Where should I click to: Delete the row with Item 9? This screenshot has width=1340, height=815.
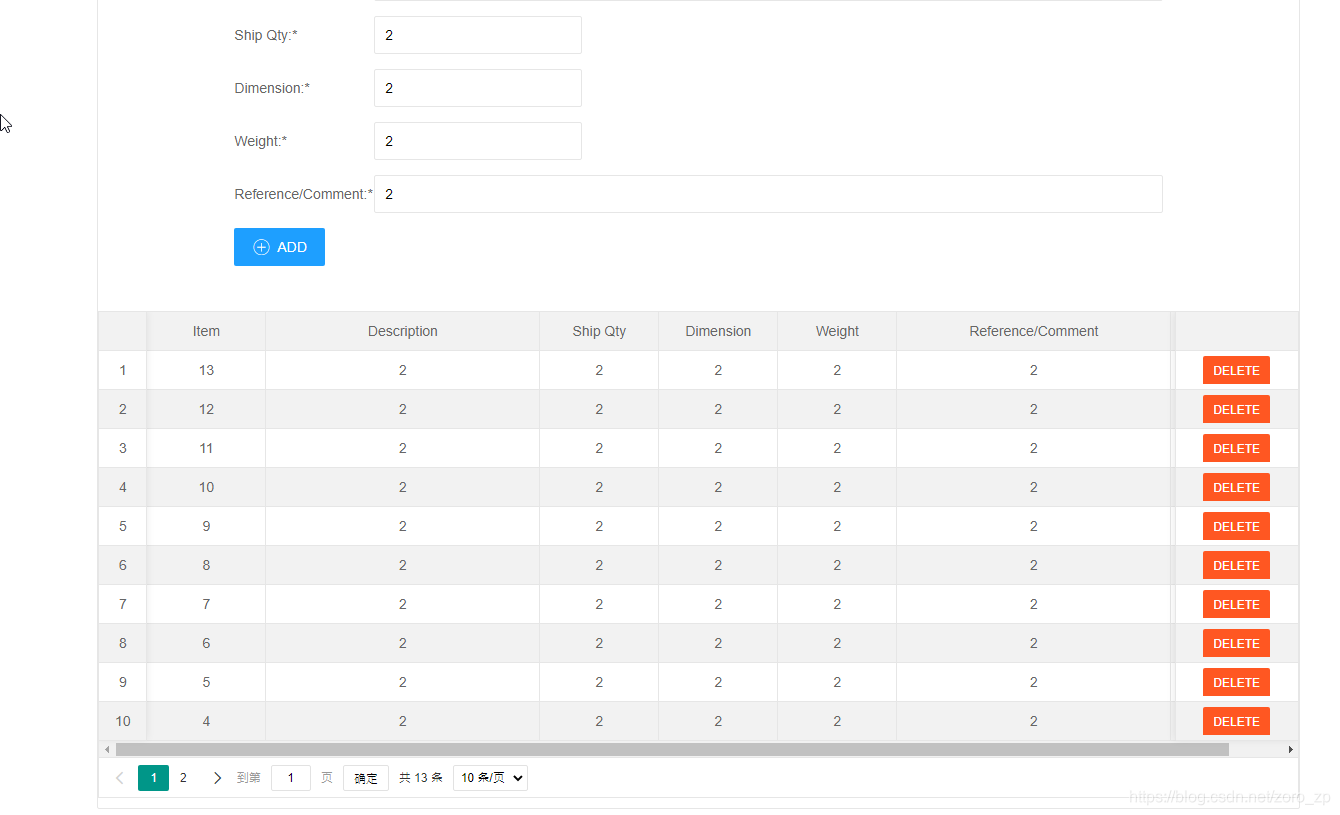pyautogui.click(x=1236, y=526)
